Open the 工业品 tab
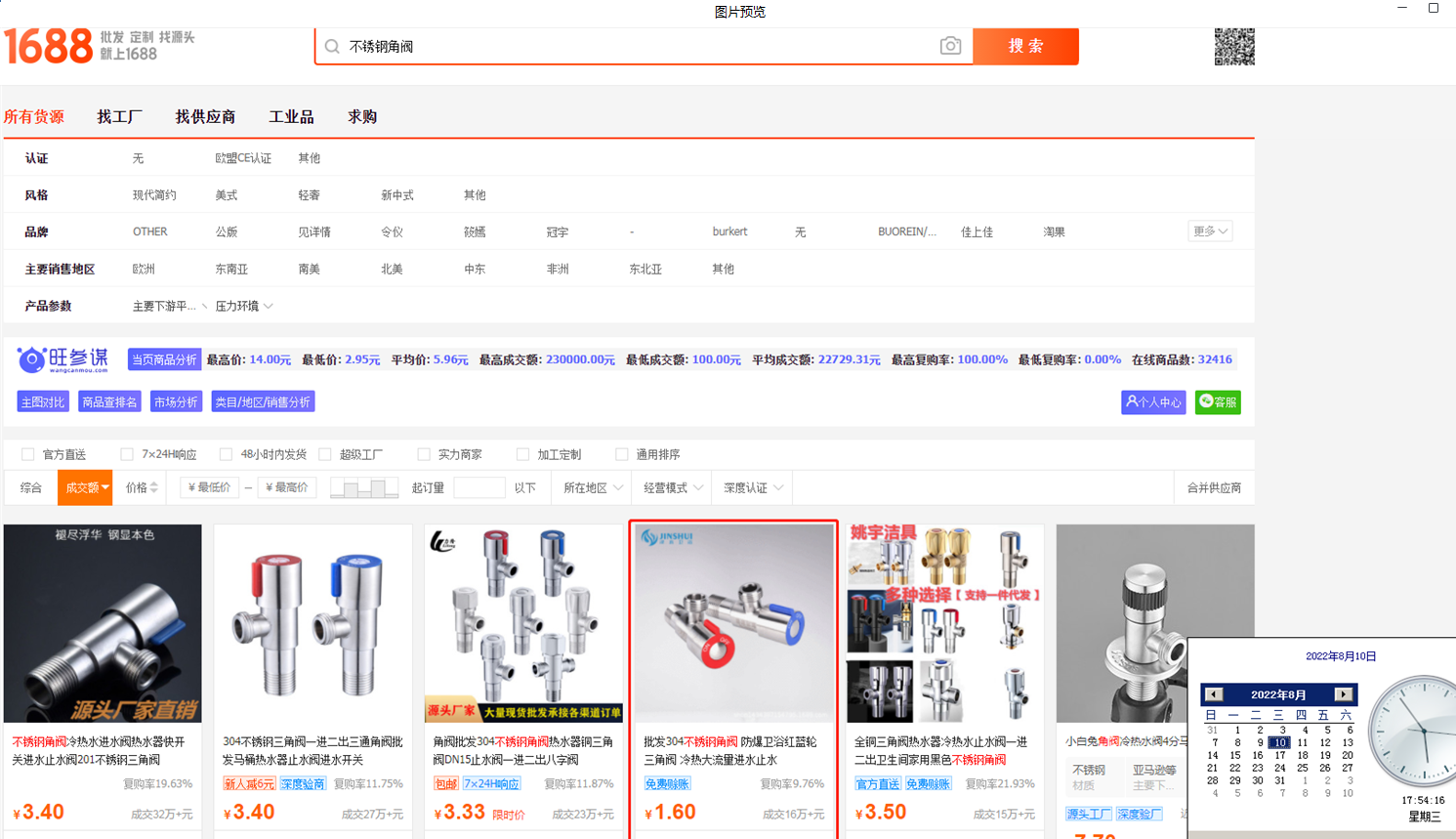Screen dimensions: 1456x839 [x=291, y=116]
